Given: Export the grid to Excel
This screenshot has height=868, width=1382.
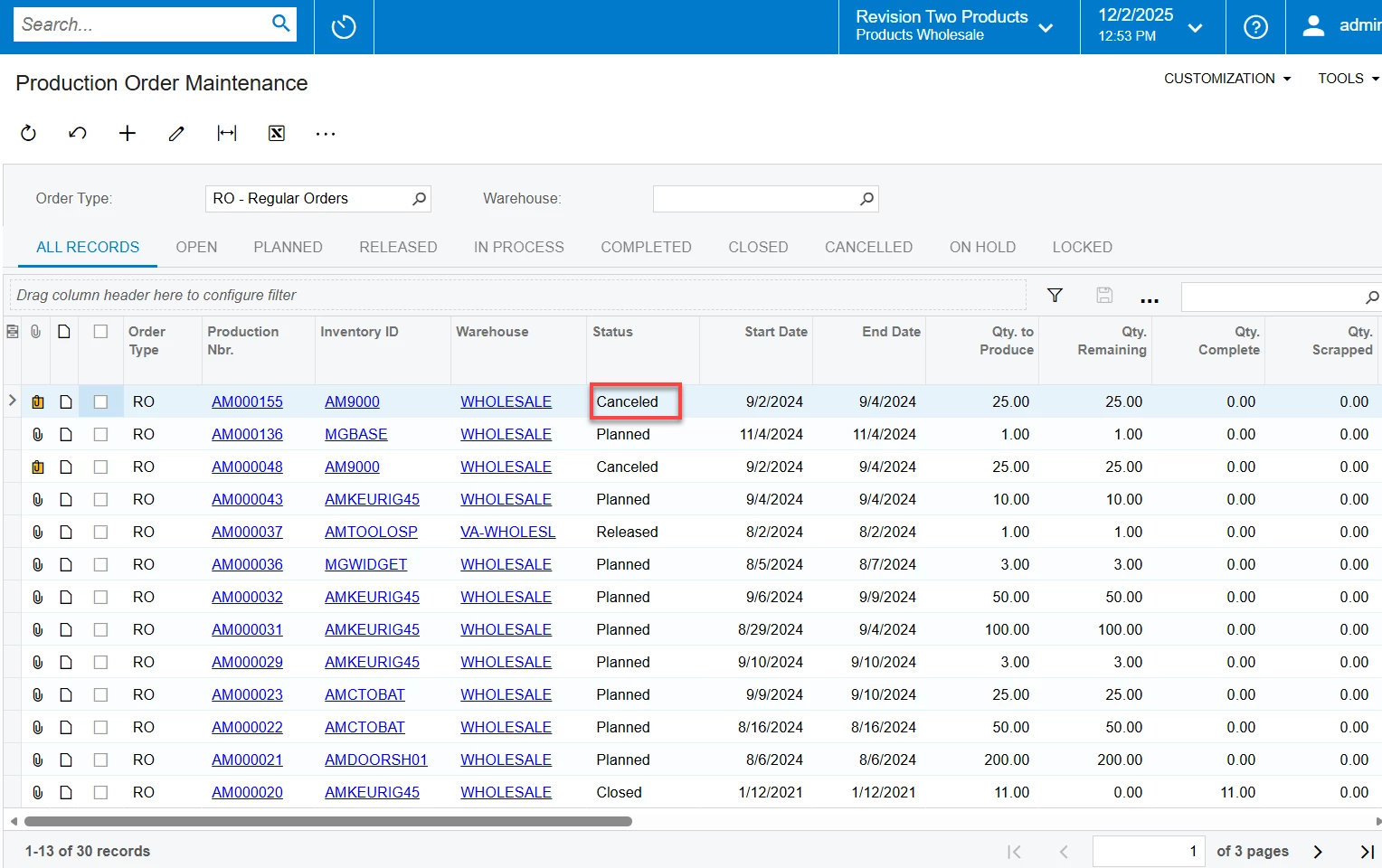Looking at the screenshot, I should point(277,134).
